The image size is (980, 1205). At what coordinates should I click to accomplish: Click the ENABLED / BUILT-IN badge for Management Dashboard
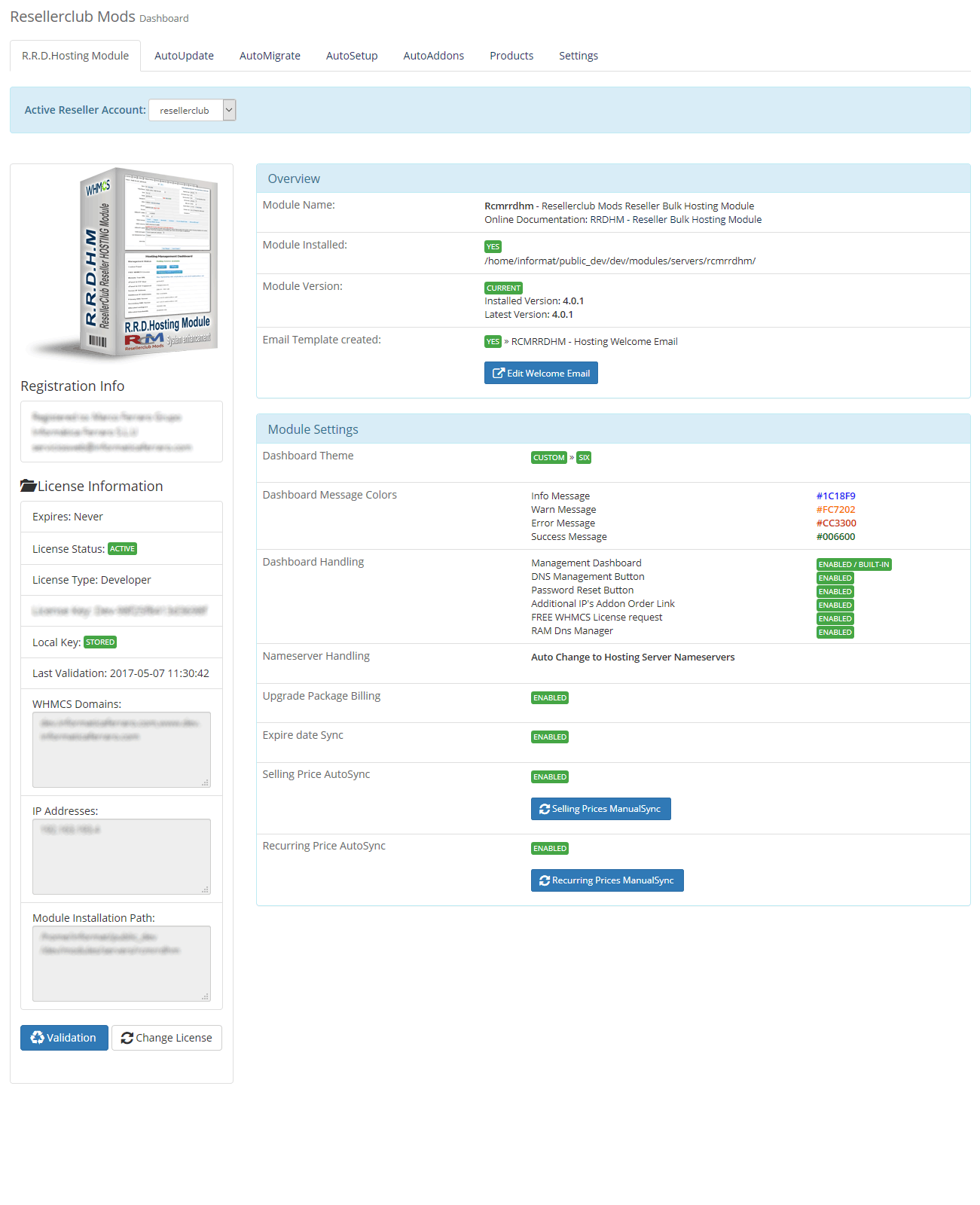pos(853,565)
